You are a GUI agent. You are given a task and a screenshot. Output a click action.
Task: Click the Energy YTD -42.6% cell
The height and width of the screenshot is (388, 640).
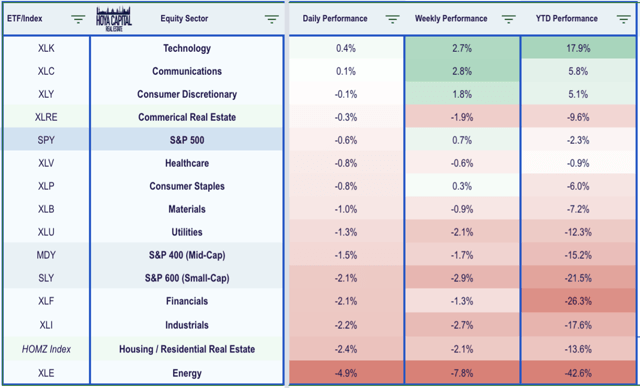[579, 373]
